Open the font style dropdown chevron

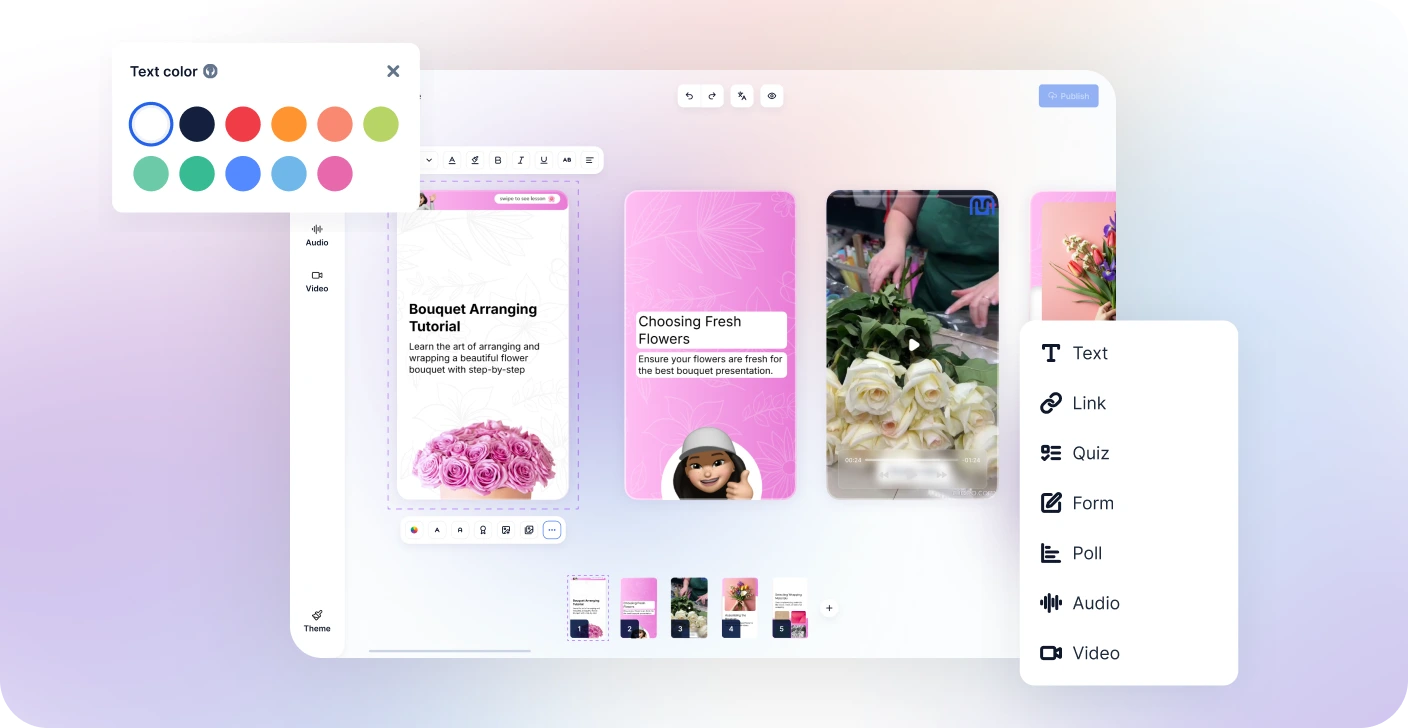(429, 159)
